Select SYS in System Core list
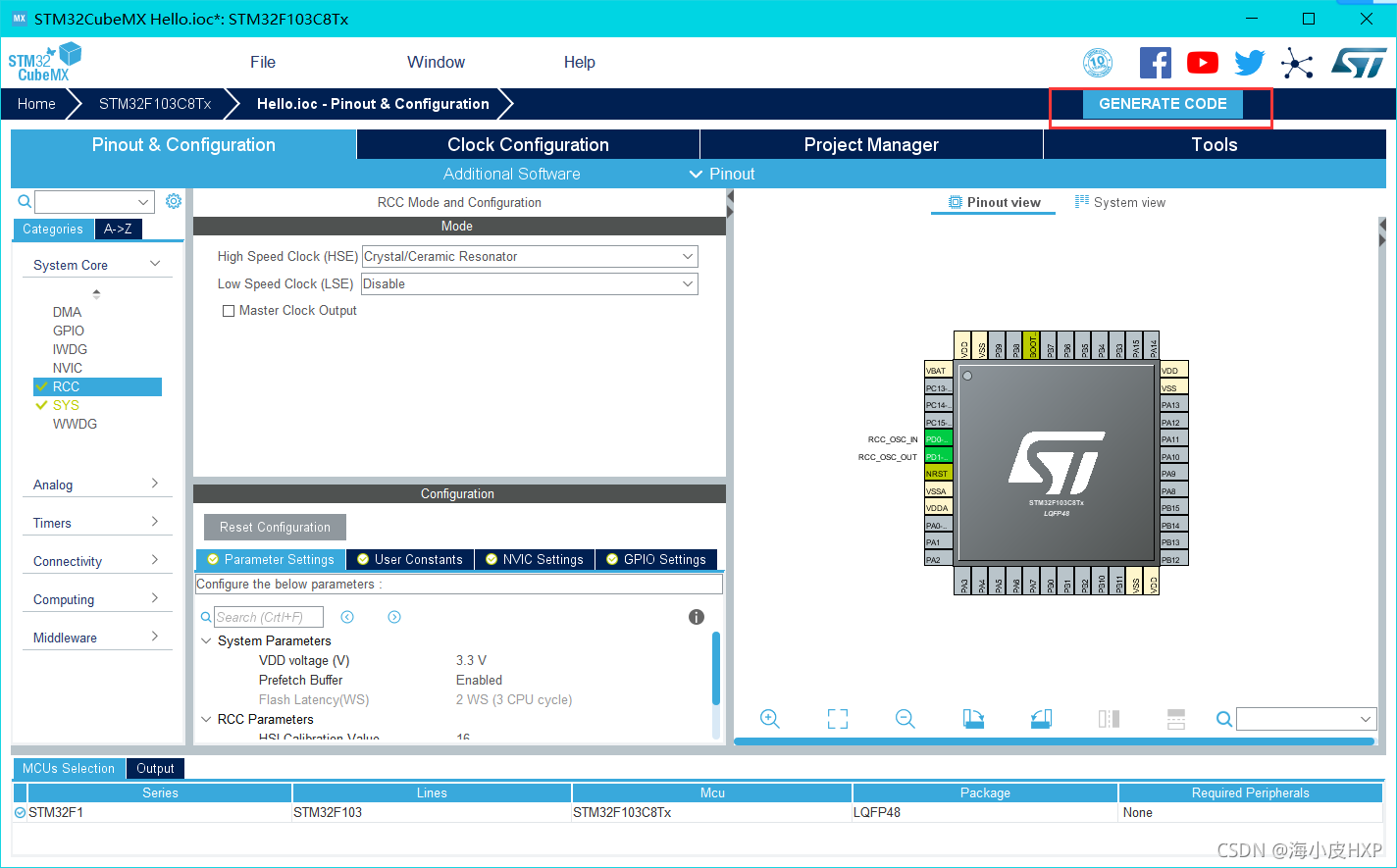1397x868 pixels. [x=66, y=405]
